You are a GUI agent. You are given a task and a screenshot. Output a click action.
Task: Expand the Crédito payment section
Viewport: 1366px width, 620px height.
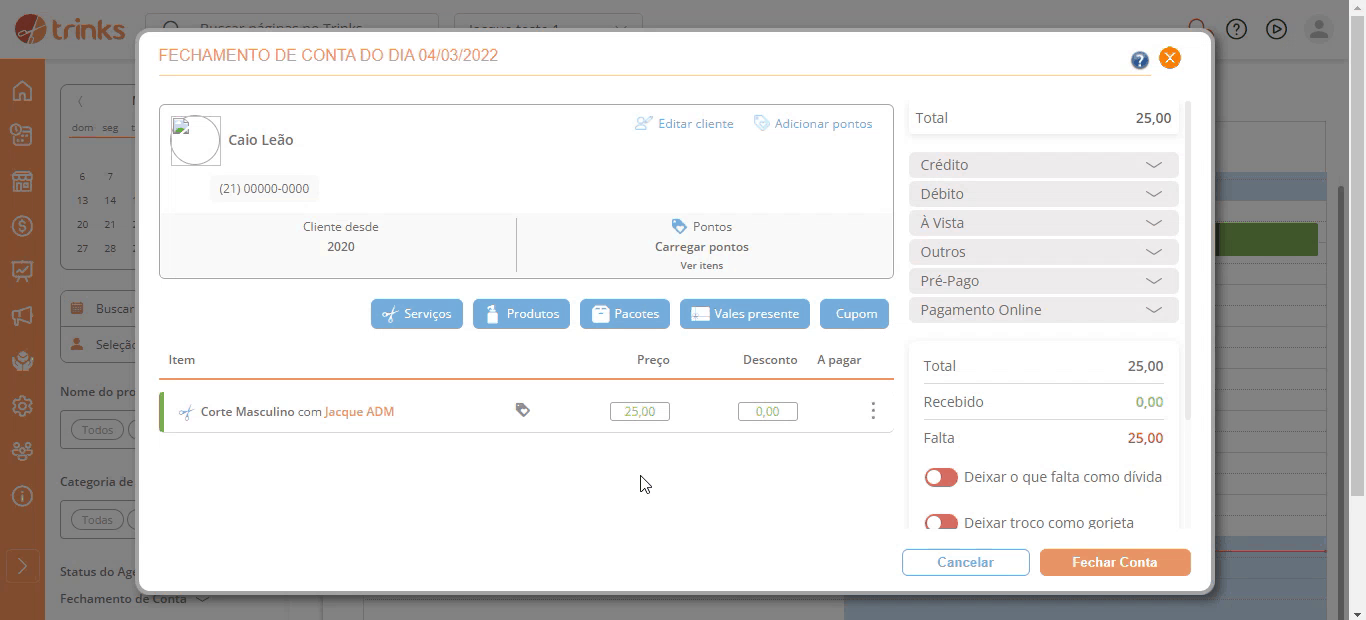click(x=1044, y=165)
